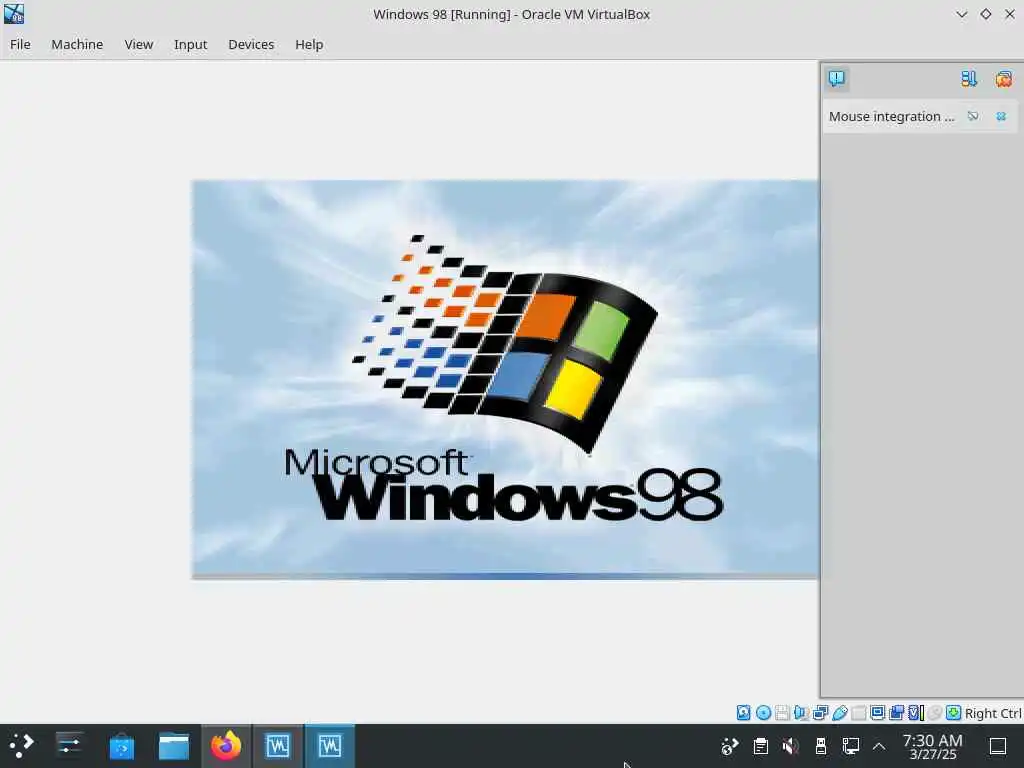This screenshot has height=768, width=1024.
Task: Click the hard disk activity indicator
Action: [743, 712]
